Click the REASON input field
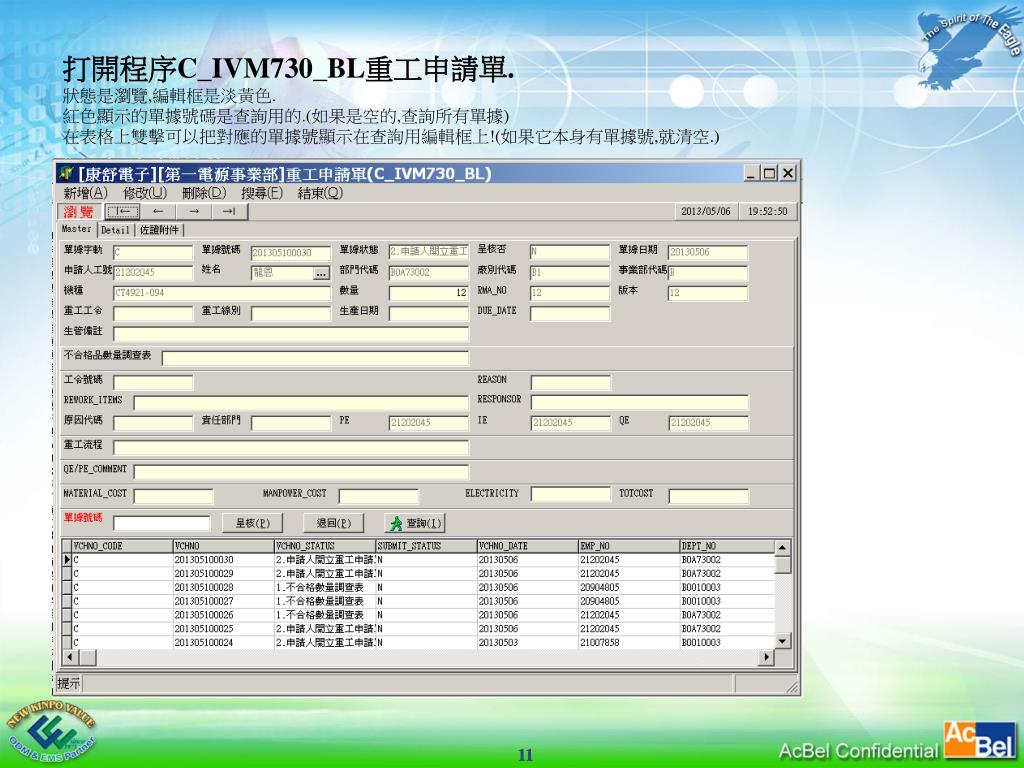The width and height of the screenshot is (1024, 768). click(570, 382)
